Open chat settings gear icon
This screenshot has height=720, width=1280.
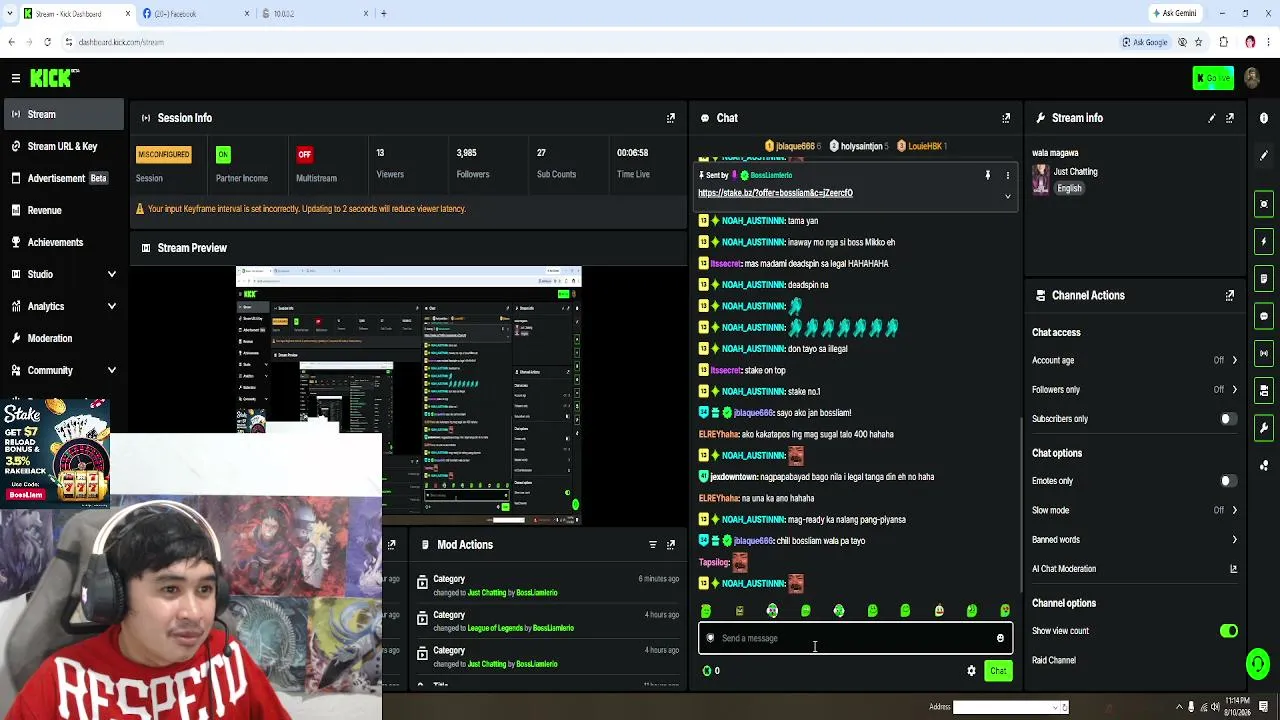tap(971, 671)
